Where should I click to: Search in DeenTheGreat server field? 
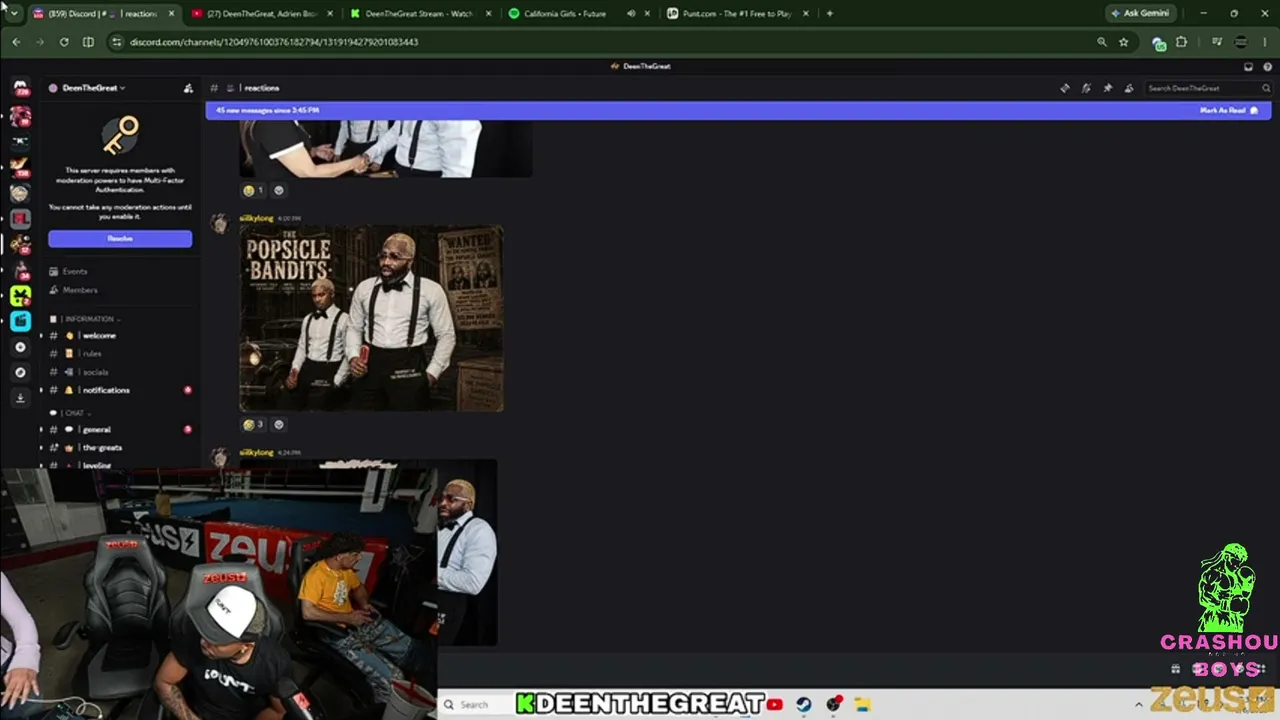click(x=1208, y=88)
